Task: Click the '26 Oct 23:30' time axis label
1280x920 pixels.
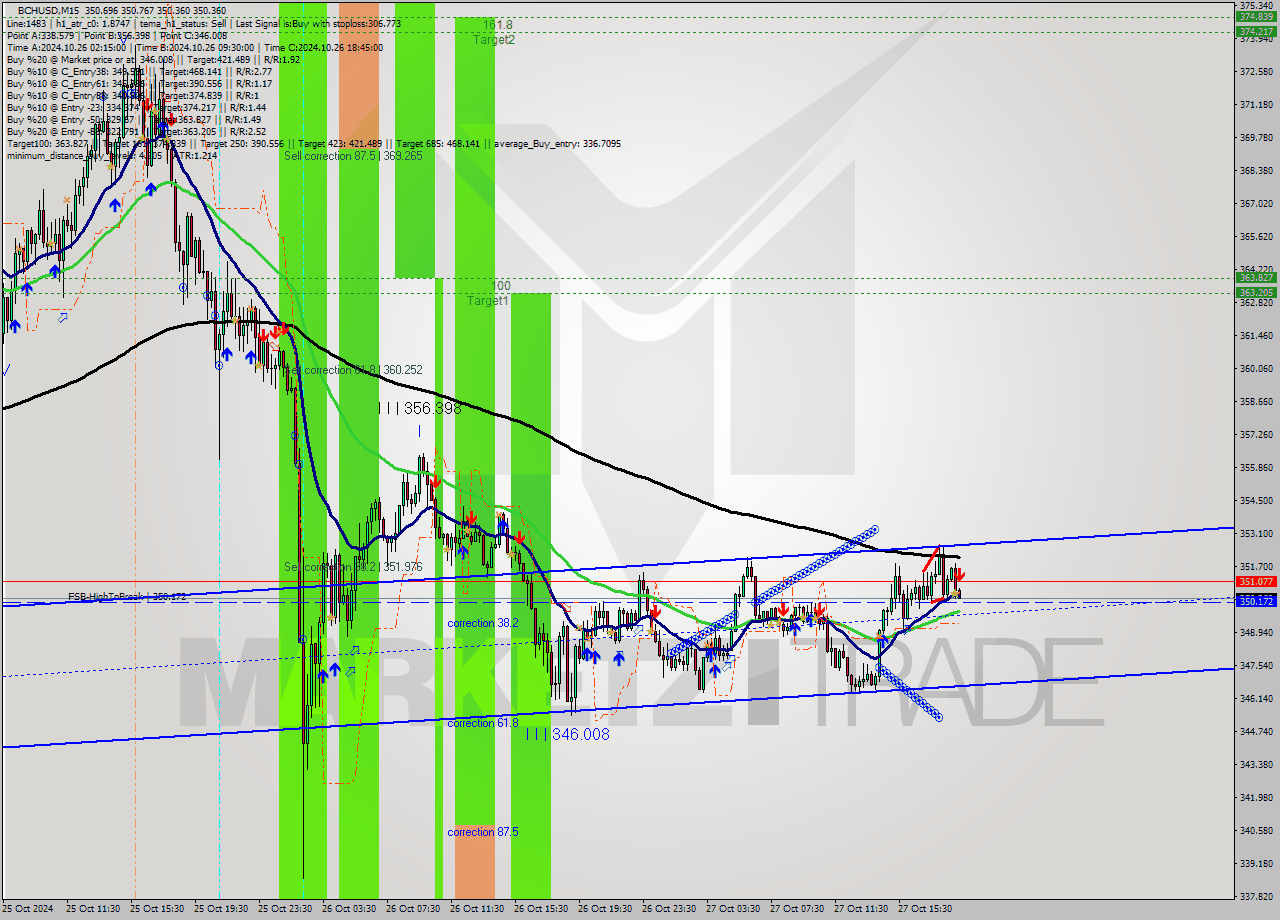Action: [668, 909]
